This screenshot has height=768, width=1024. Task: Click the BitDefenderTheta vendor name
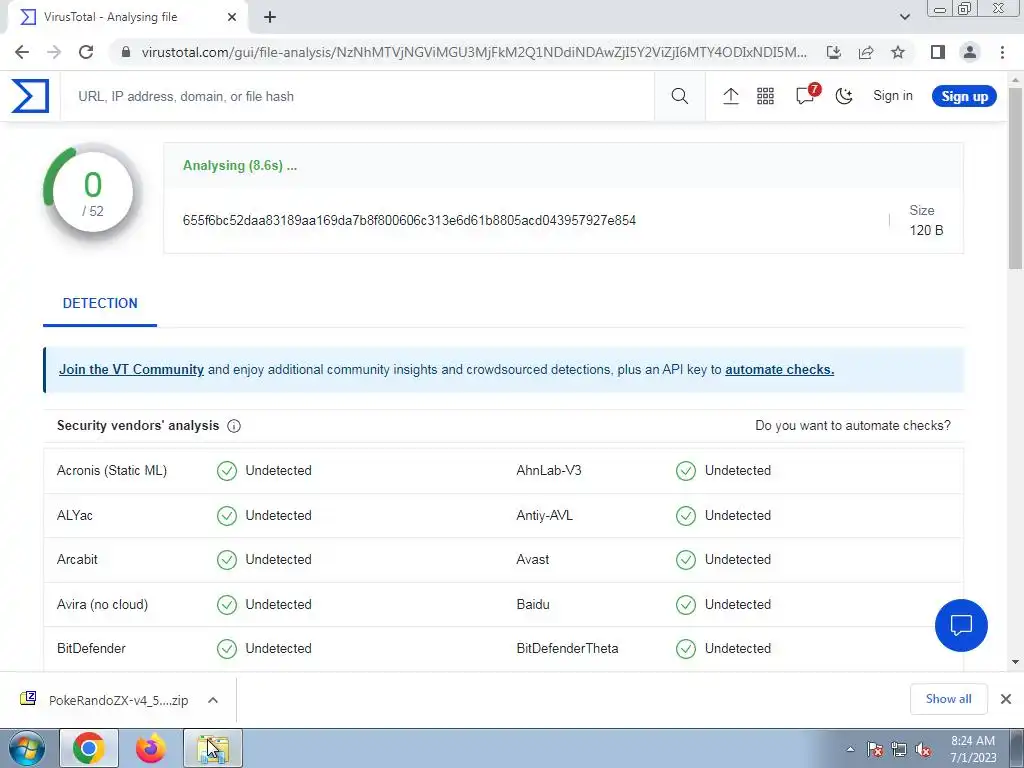(x=567, y=648)
